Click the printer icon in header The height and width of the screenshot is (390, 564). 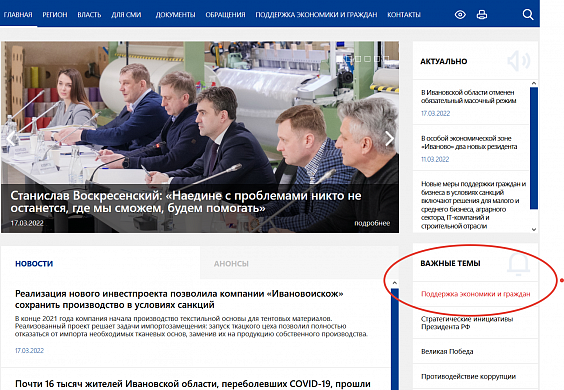(x=482, y=15)
